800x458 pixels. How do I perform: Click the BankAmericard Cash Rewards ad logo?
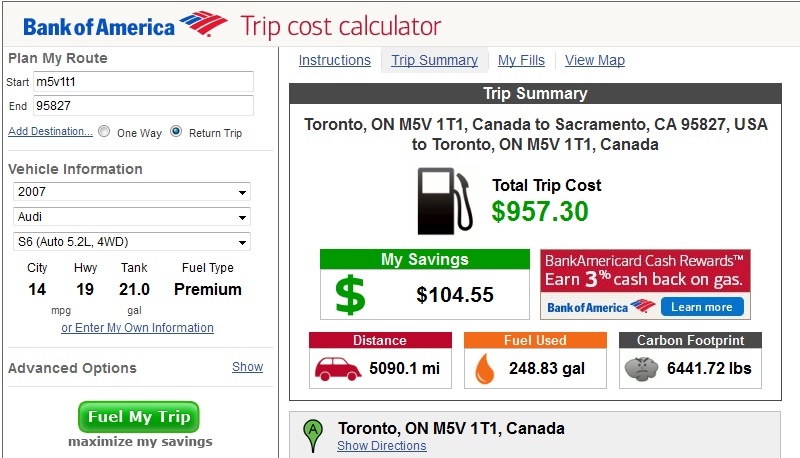coord(601,307)
